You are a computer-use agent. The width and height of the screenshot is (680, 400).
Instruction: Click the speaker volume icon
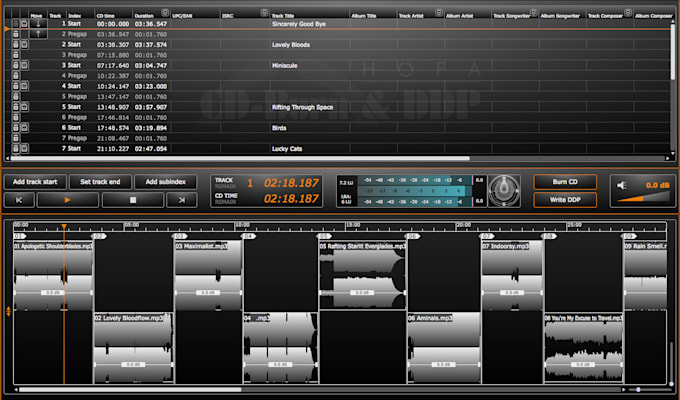tap(622, 185)
